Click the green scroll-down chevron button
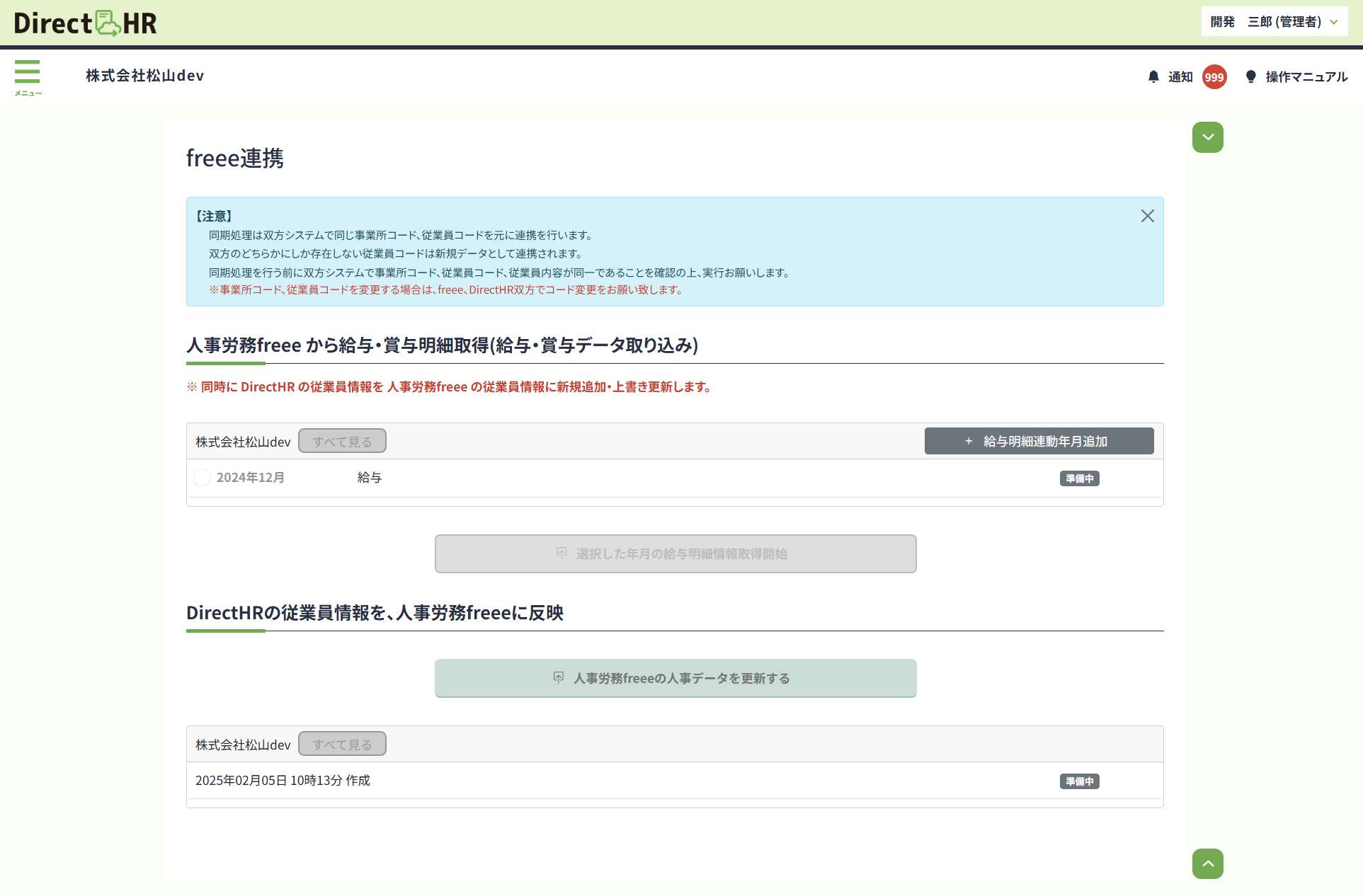Image resolution: width=1363 pixels, height=896 pixels. [x=1207, y=137]
